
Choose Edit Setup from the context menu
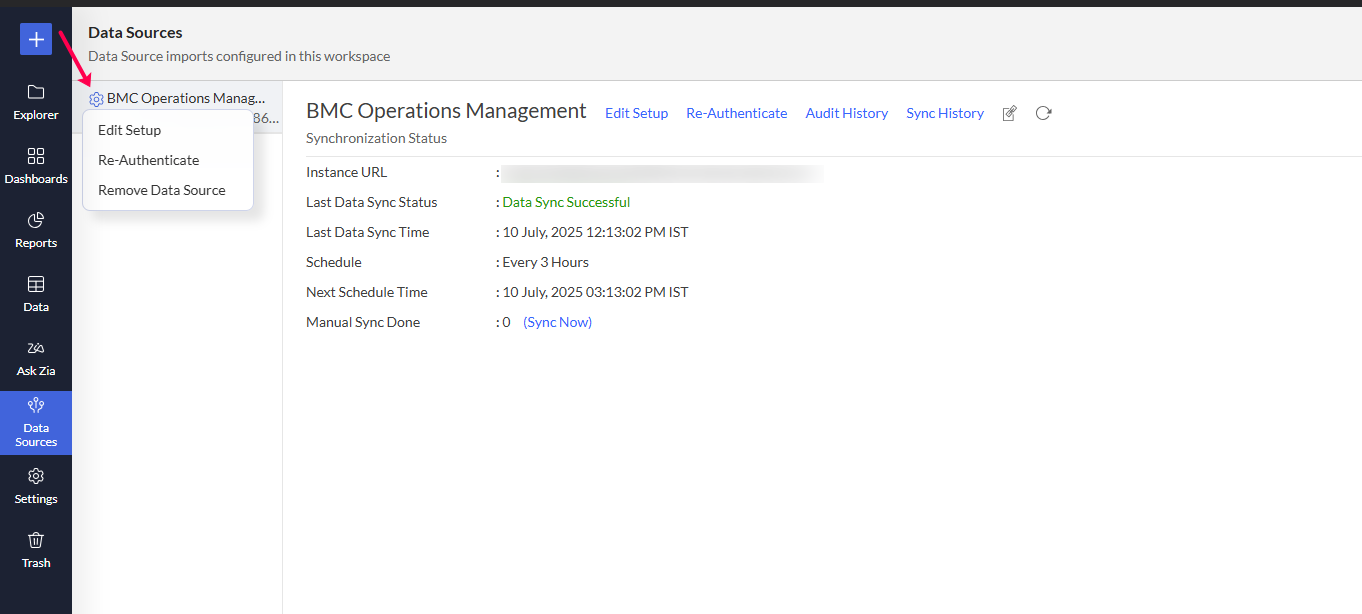coord(129,130)
